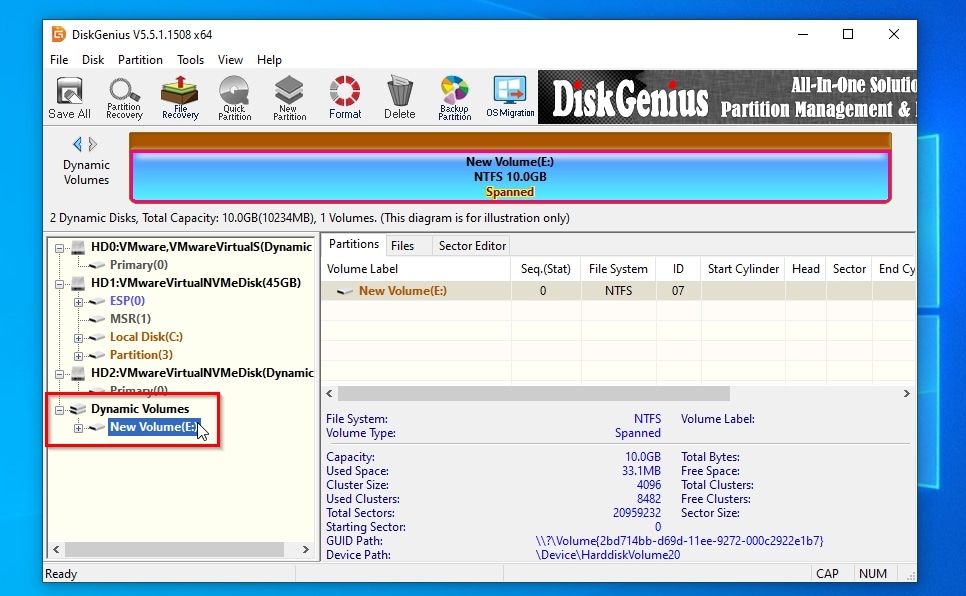The image size is (966, 596).
Task: Click the Save All toolbar icon
Action: tap(69, 98)
